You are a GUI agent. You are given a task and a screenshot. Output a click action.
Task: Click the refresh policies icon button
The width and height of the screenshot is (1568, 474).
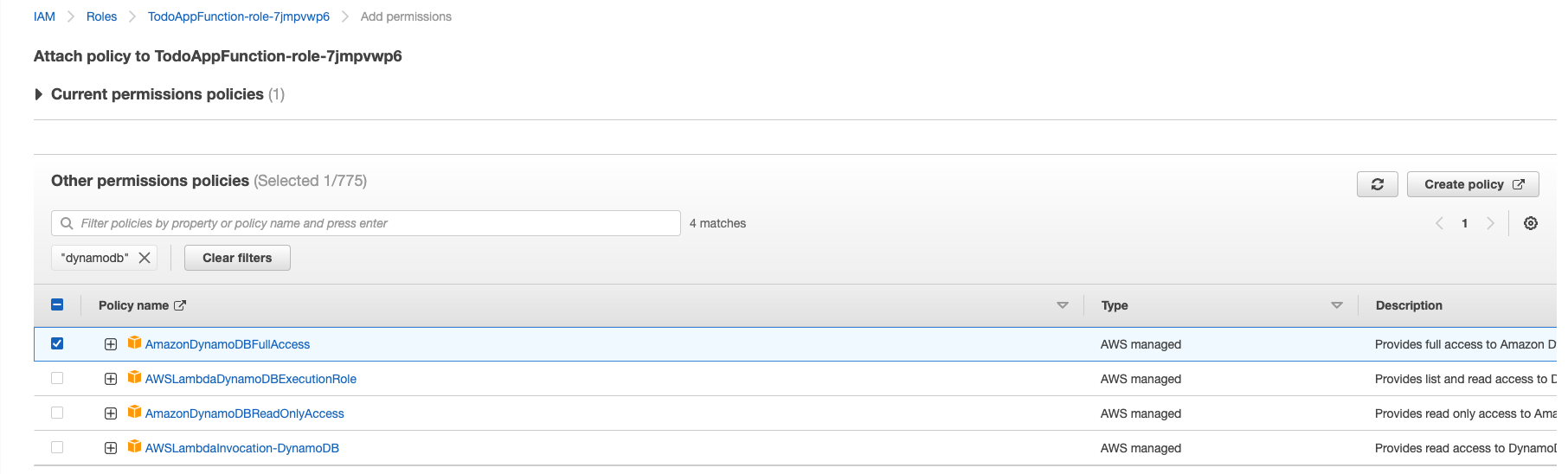(1377, 184)
